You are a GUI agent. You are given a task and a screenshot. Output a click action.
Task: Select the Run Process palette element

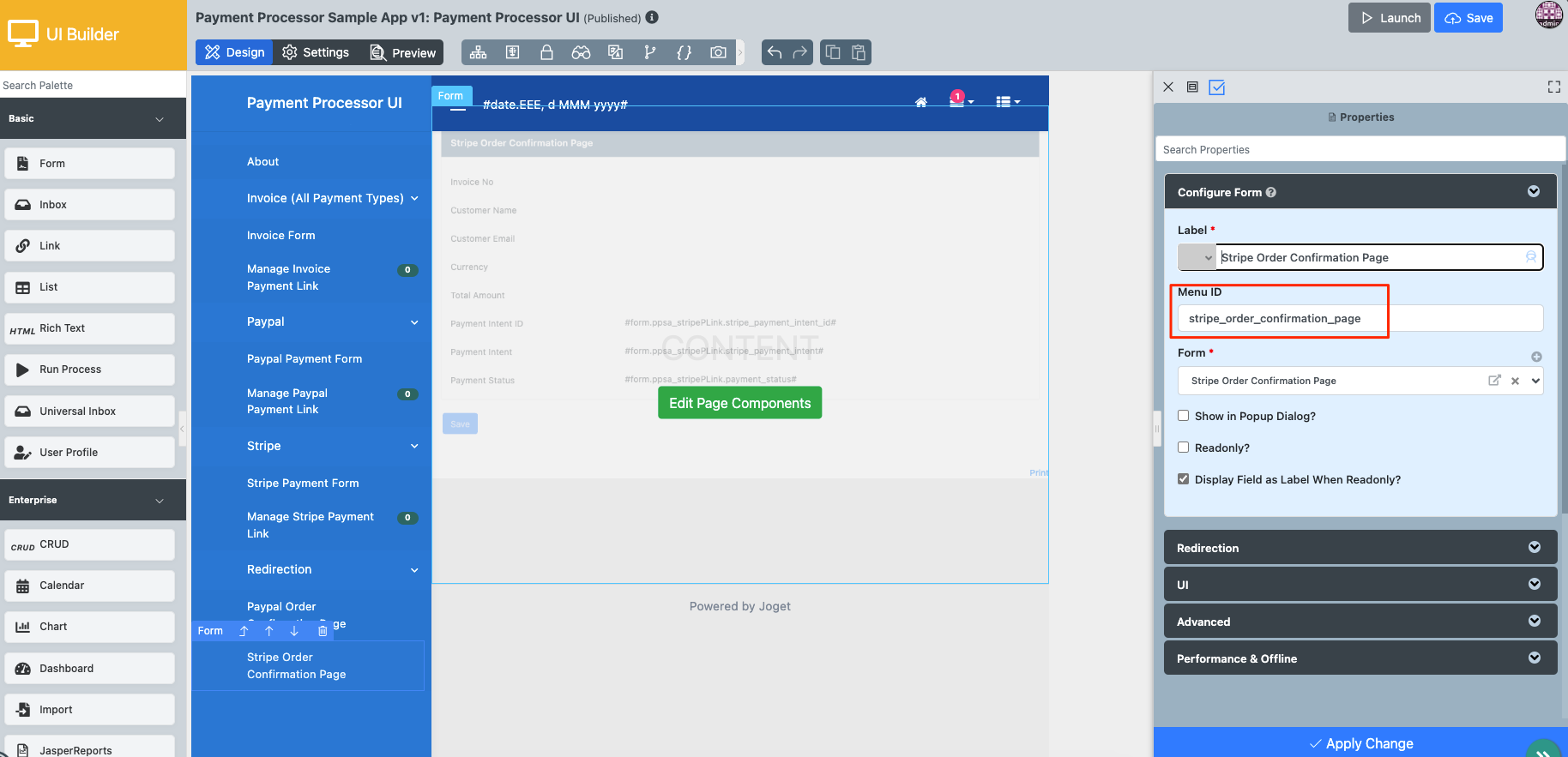click(89, 369)
